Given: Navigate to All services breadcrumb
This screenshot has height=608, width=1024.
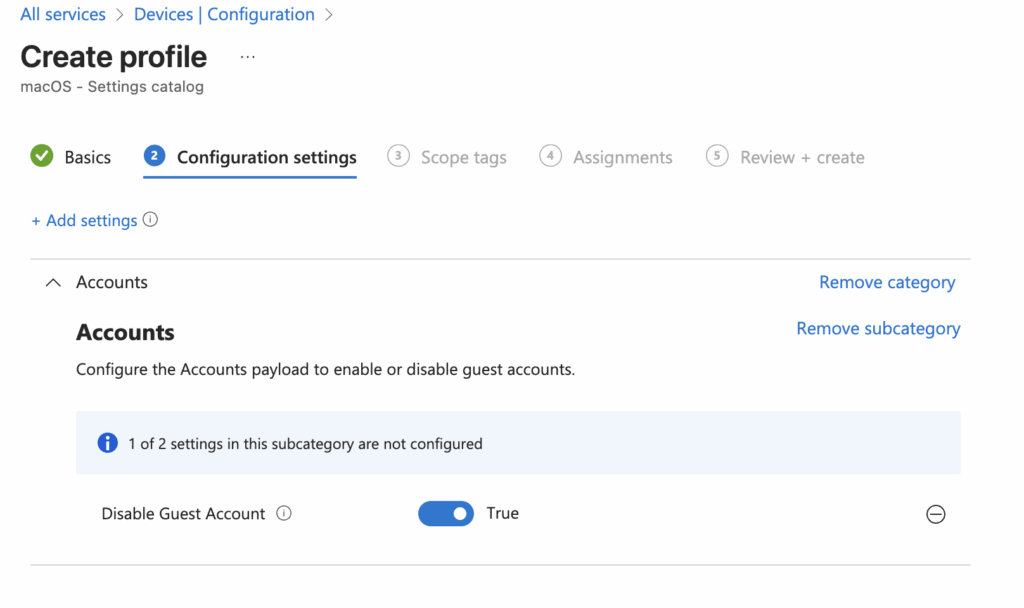Looking at the screenshot, I should [x=63, y=15].
